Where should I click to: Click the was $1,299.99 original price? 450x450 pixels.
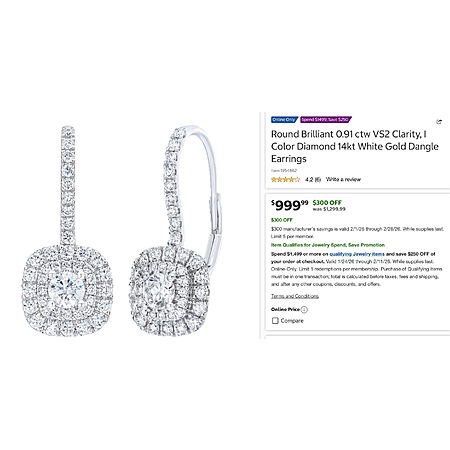[329, 209]
